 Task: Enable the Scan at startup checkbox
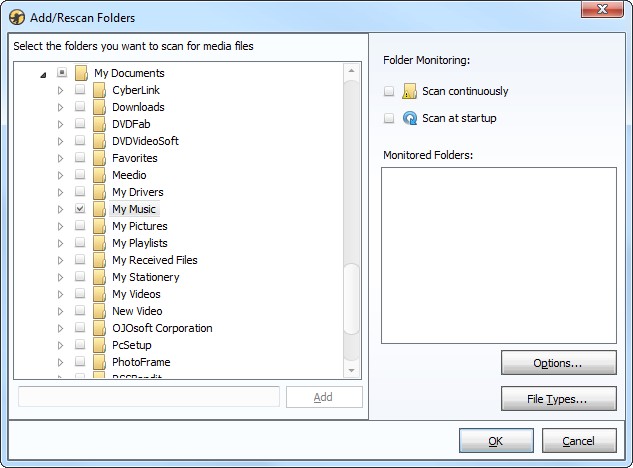(388, 118)
